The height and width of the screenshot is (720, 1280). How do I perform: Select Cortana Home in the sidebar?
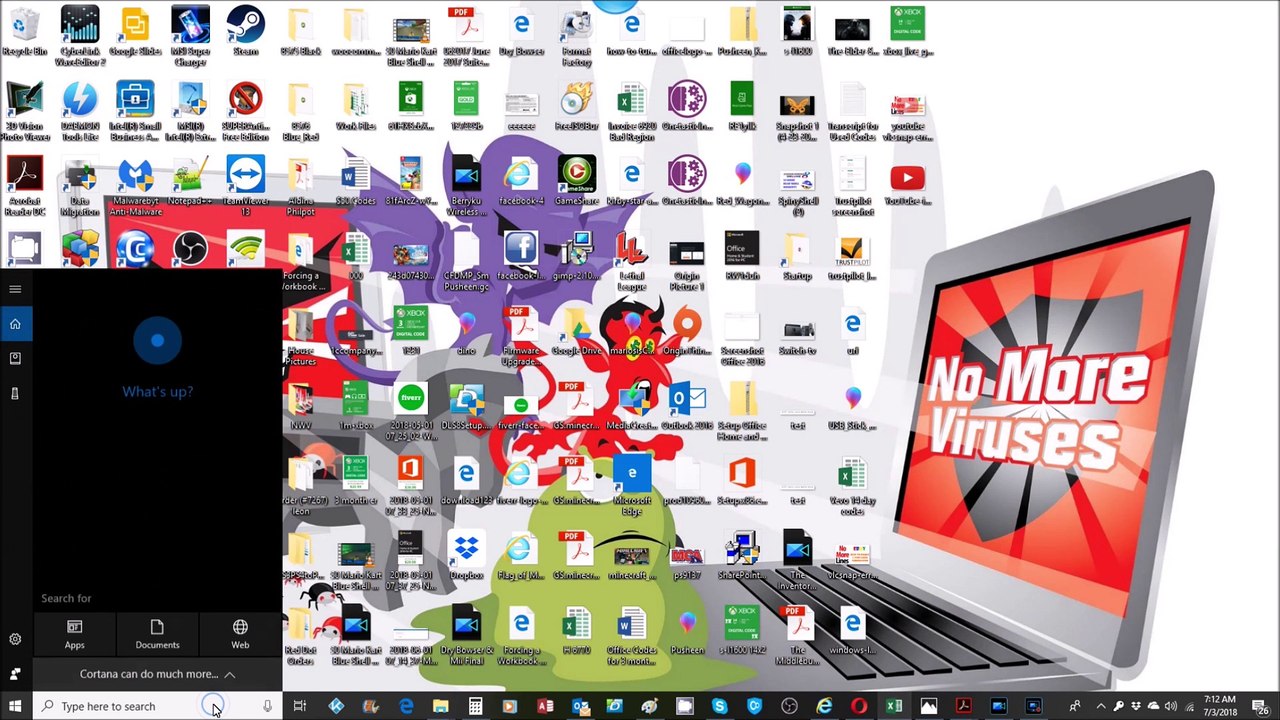(x=15, y=324)
